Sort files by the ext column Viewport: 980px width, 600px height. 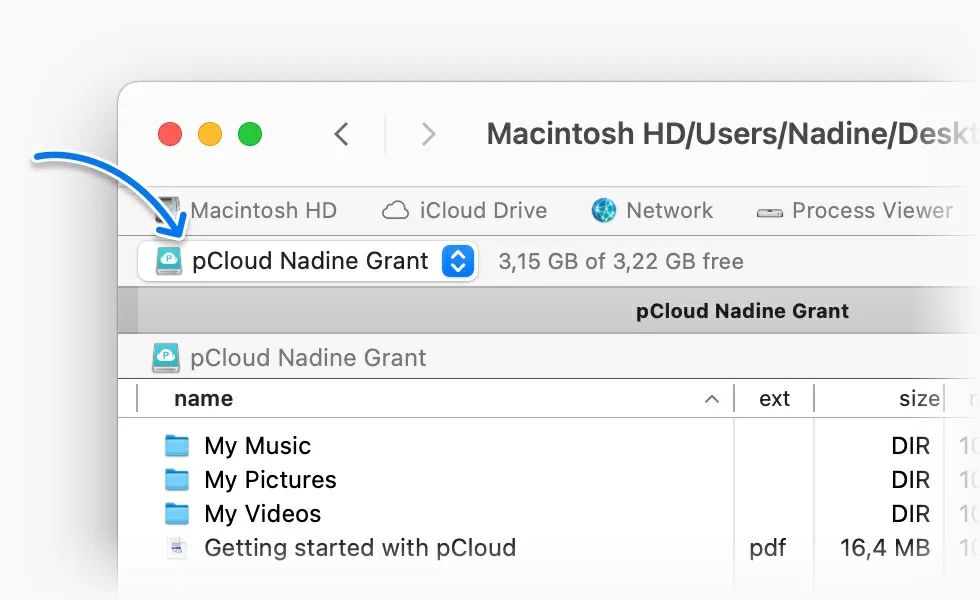pyautogui.click(x=774, y=399)
